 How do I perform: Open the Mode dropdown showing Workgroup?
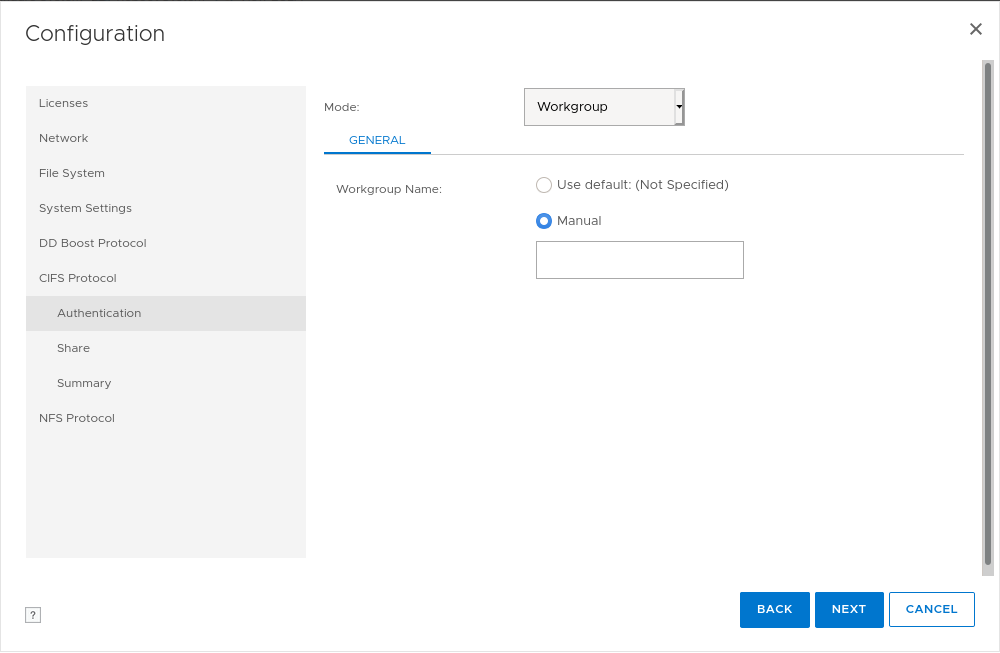(x=599, y=107)
